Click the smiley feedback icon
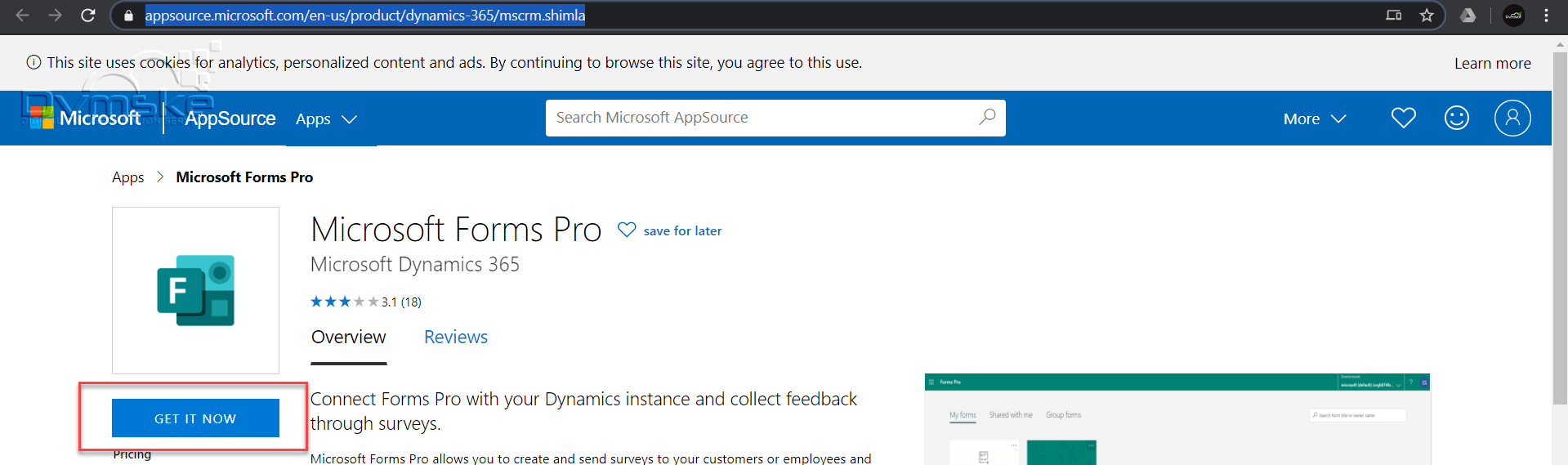Image resolution: width=1568 pixels, height=465 pixels. tap(1456, 118)
